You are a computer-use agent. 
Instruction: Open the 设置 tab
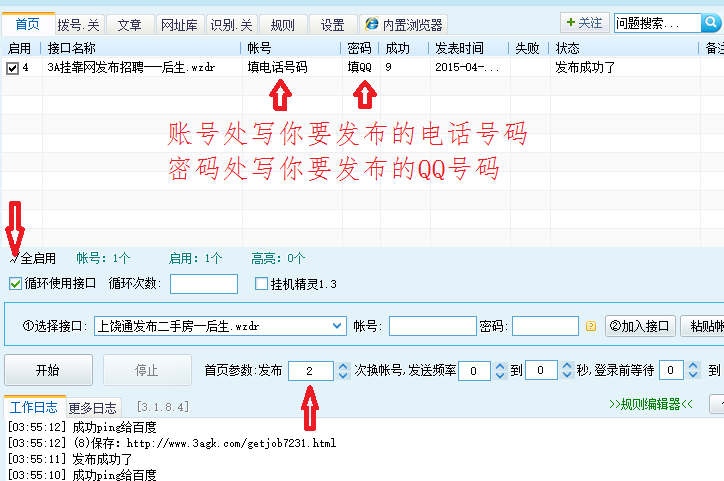(333, 25)
